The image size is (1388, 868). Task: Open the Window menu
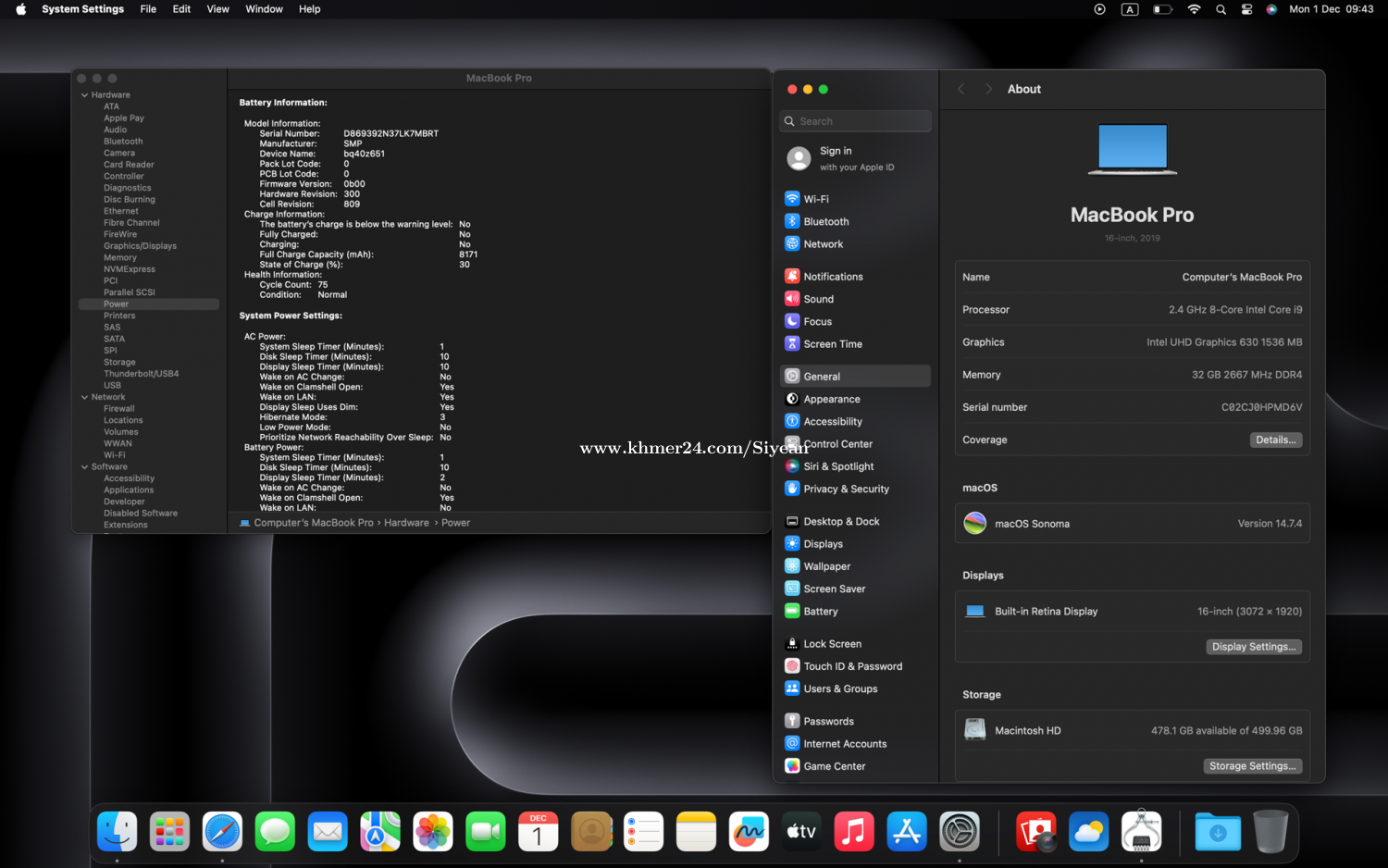tap(264, 9)
